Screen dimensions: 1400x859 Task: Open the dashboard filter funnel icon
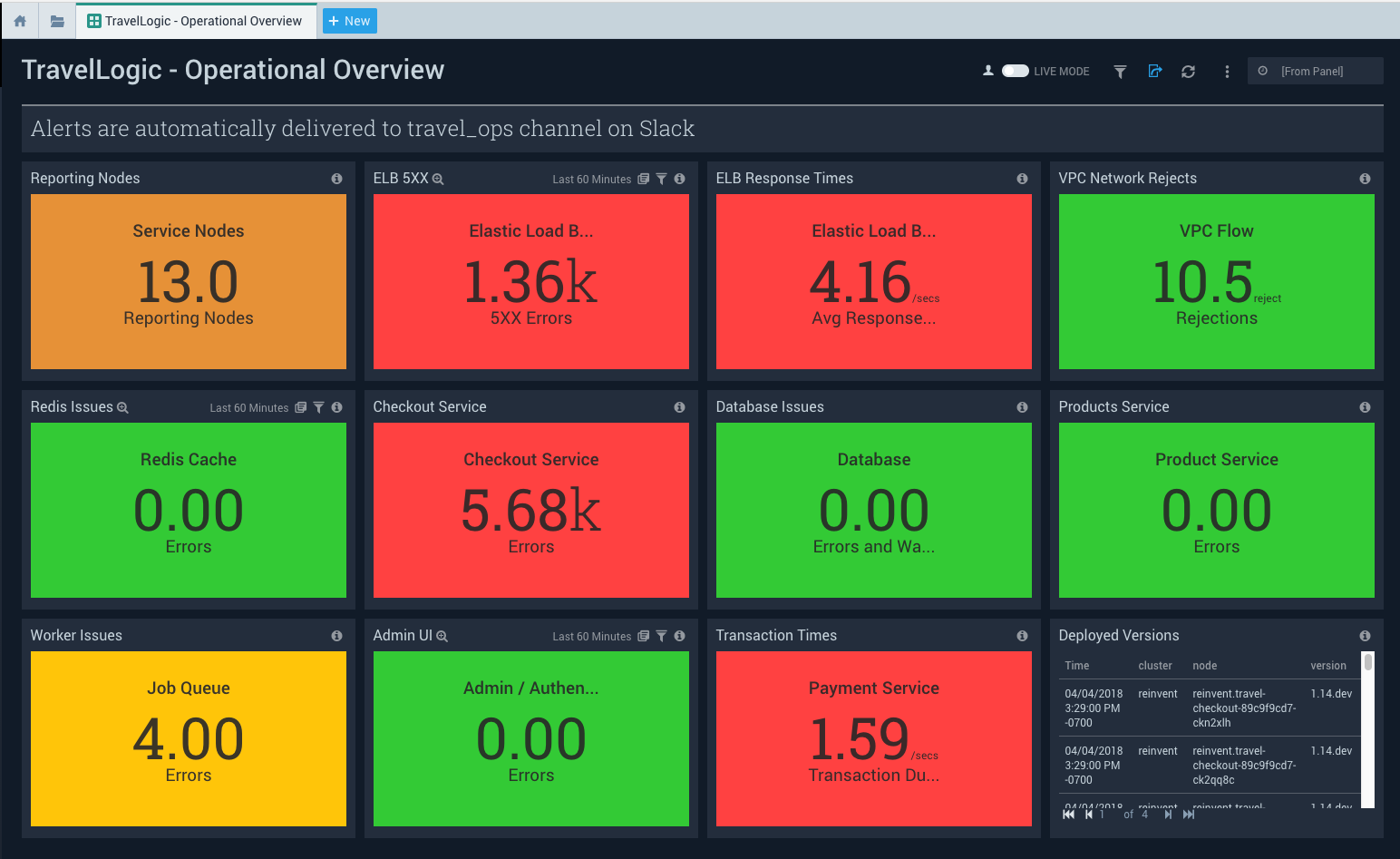1120,71
